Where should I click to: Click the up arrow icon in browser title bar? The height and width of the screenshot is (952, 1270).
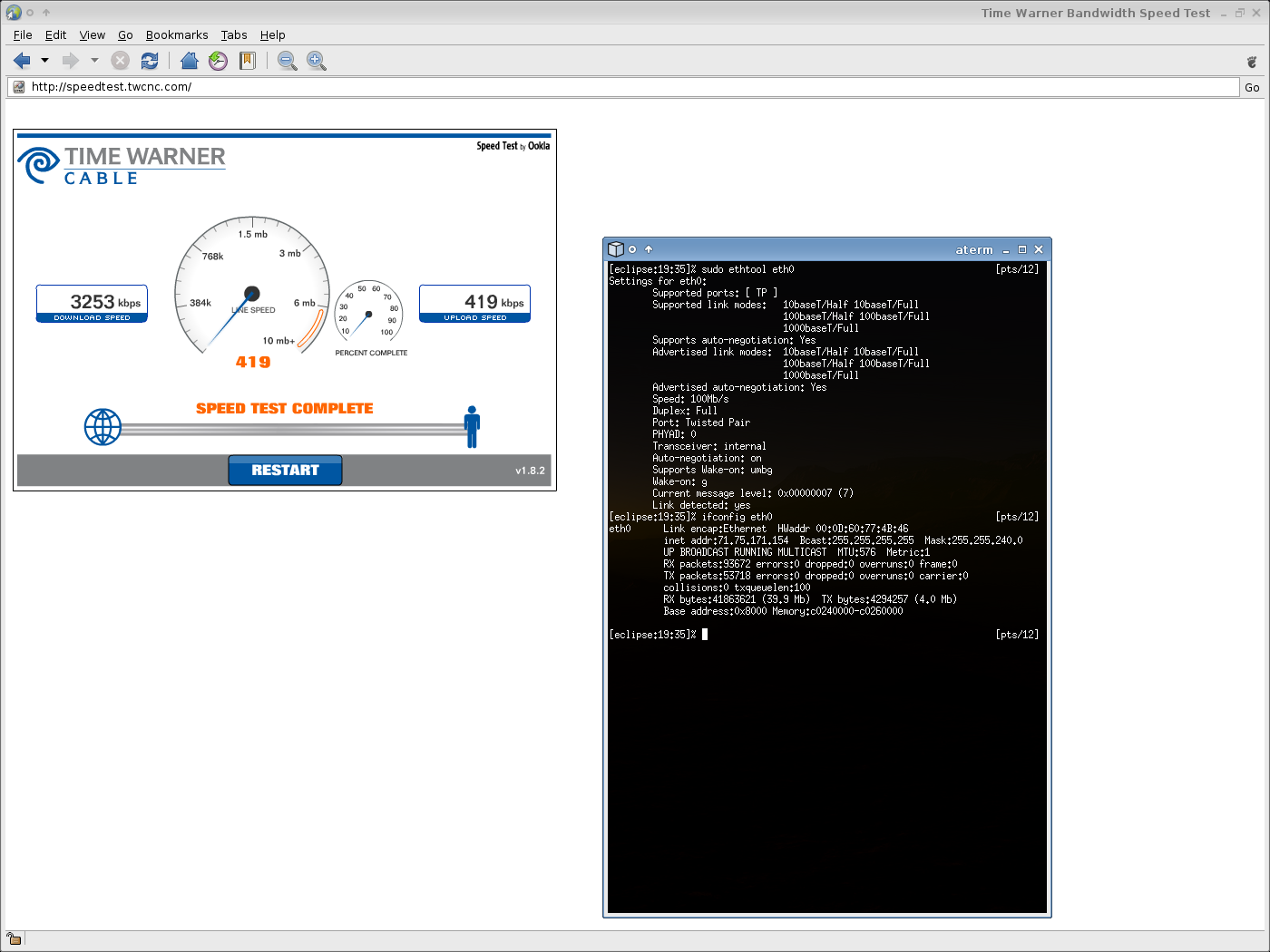pos(46,13)
